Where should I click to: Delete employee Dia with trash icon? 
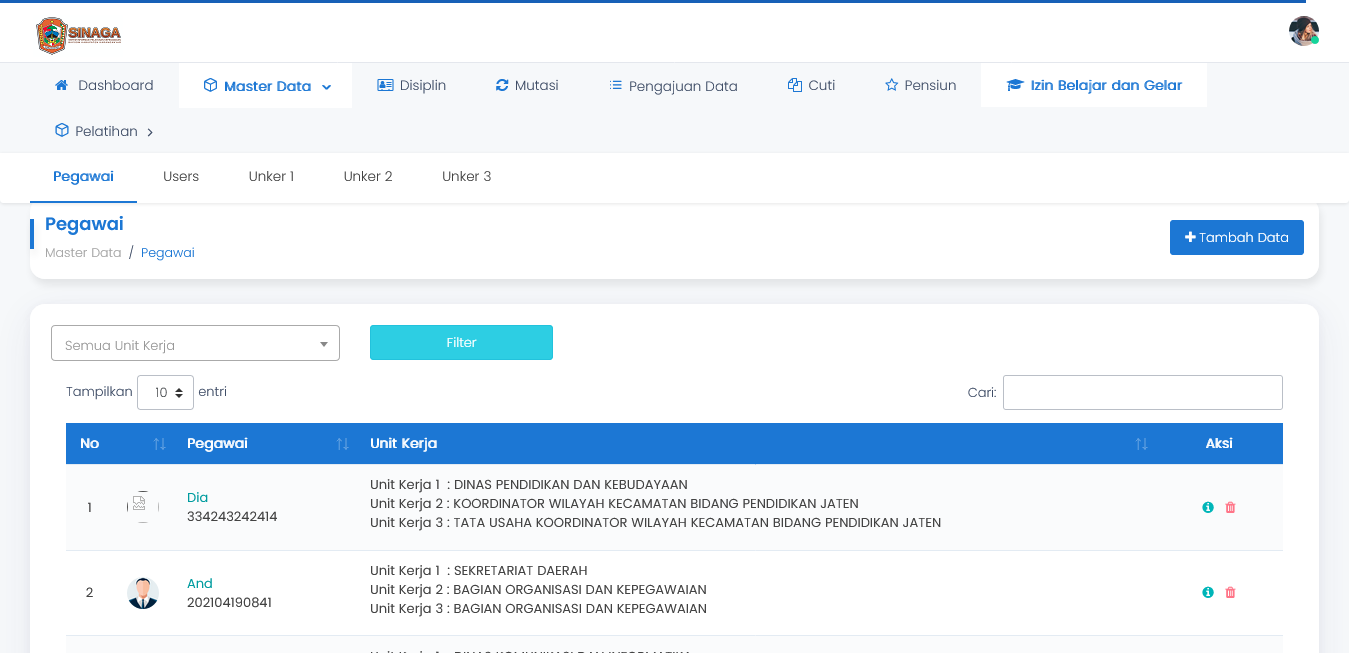pyautogui.click(x=1230, y=508)
